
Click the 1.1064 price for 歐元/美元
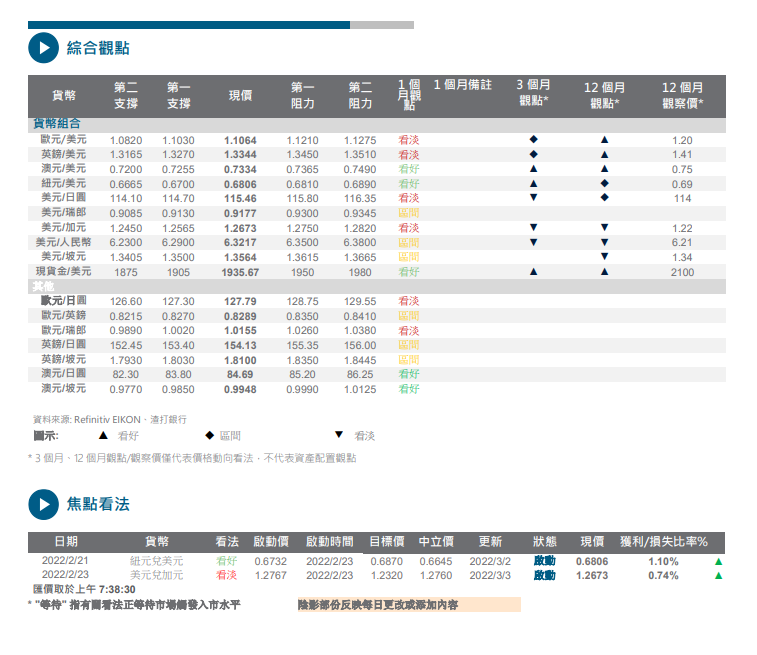pyautogui.click(x=240, y=140)
